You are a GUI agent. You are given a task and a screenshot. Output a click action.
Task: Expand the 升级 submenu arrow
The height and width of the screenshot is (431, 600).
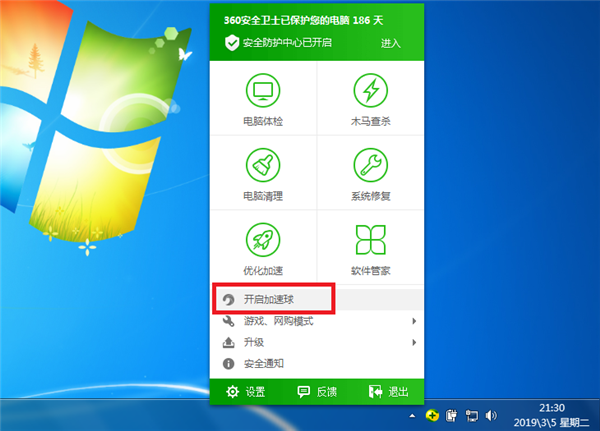[414, 343]
